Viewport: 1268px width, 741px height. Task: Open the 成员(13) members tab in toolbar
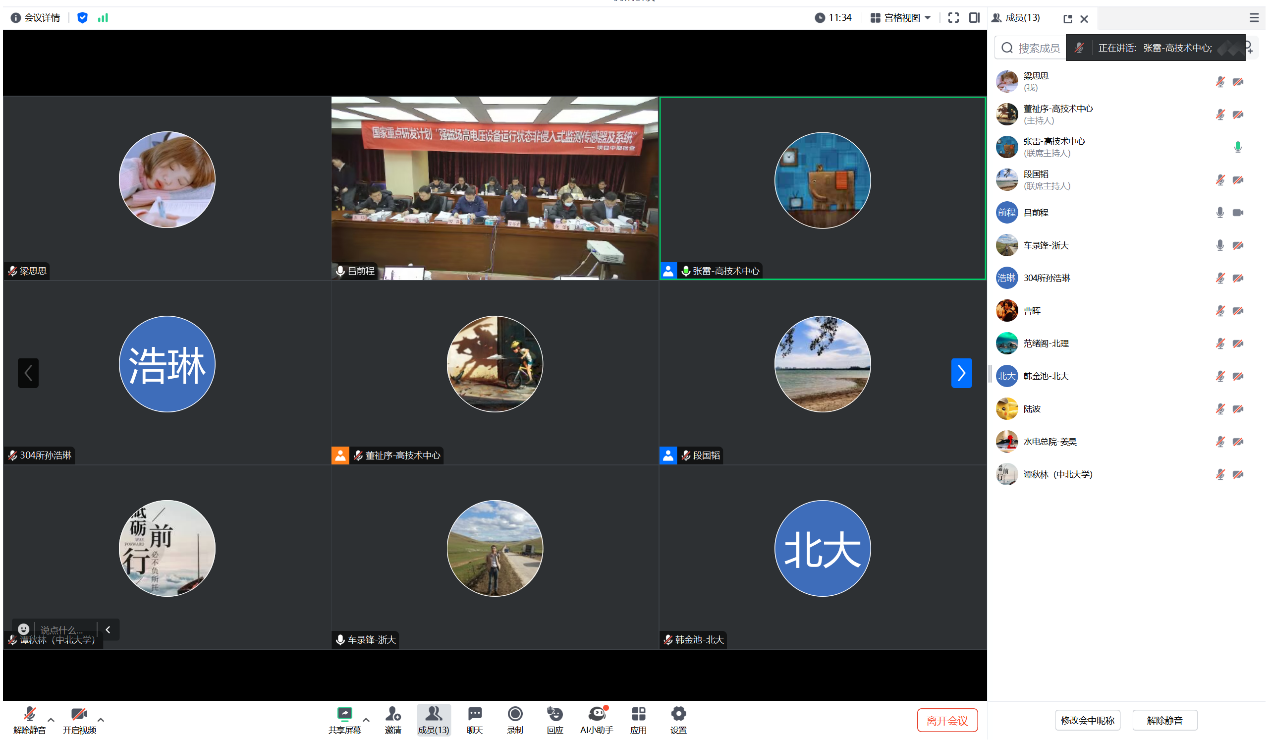click(x=434, y=718)
